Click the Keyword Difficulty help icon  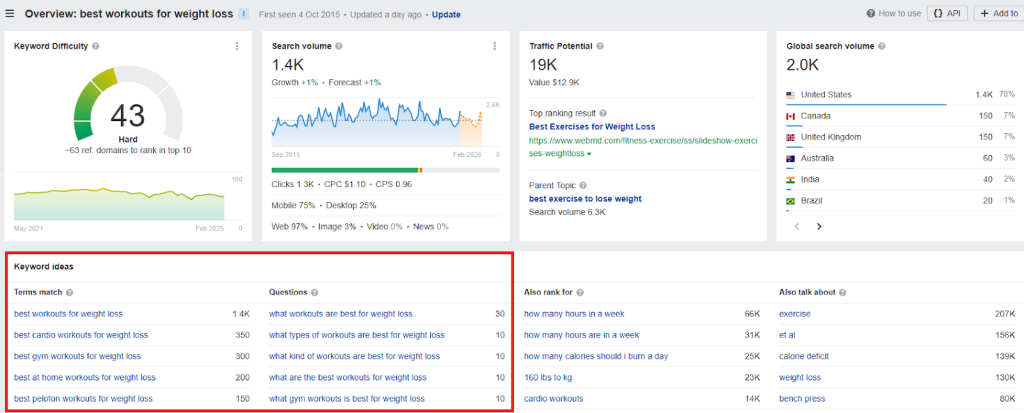tap(96, 46)
